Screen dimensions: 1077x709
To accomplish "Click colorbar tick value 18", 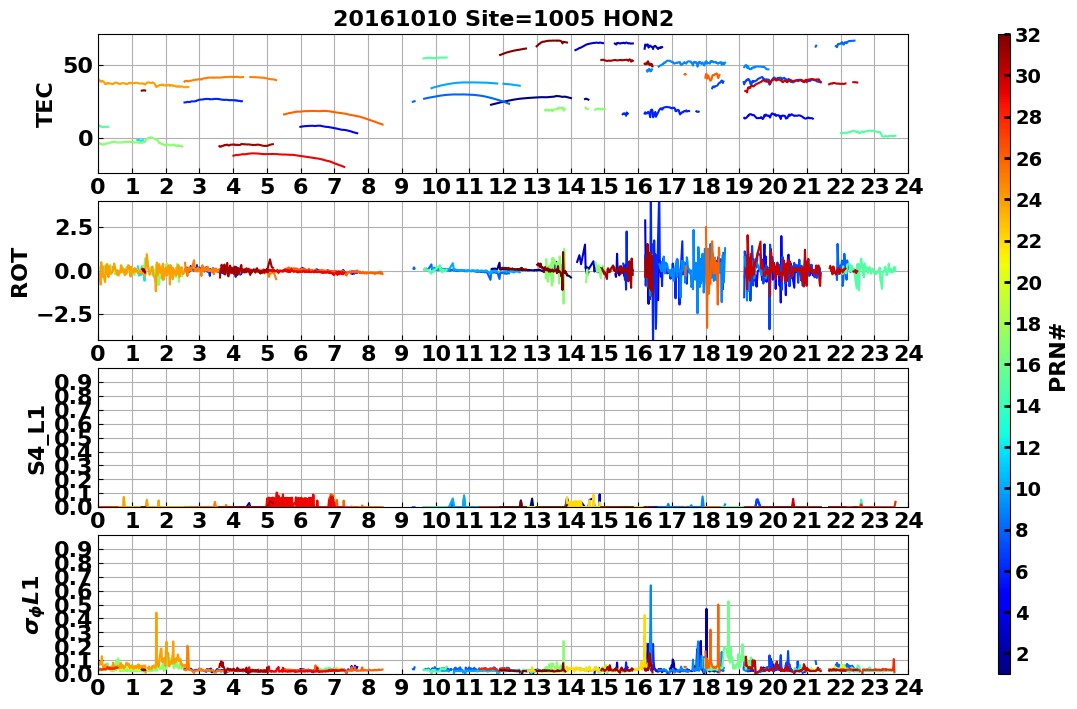I will 1028,324.
